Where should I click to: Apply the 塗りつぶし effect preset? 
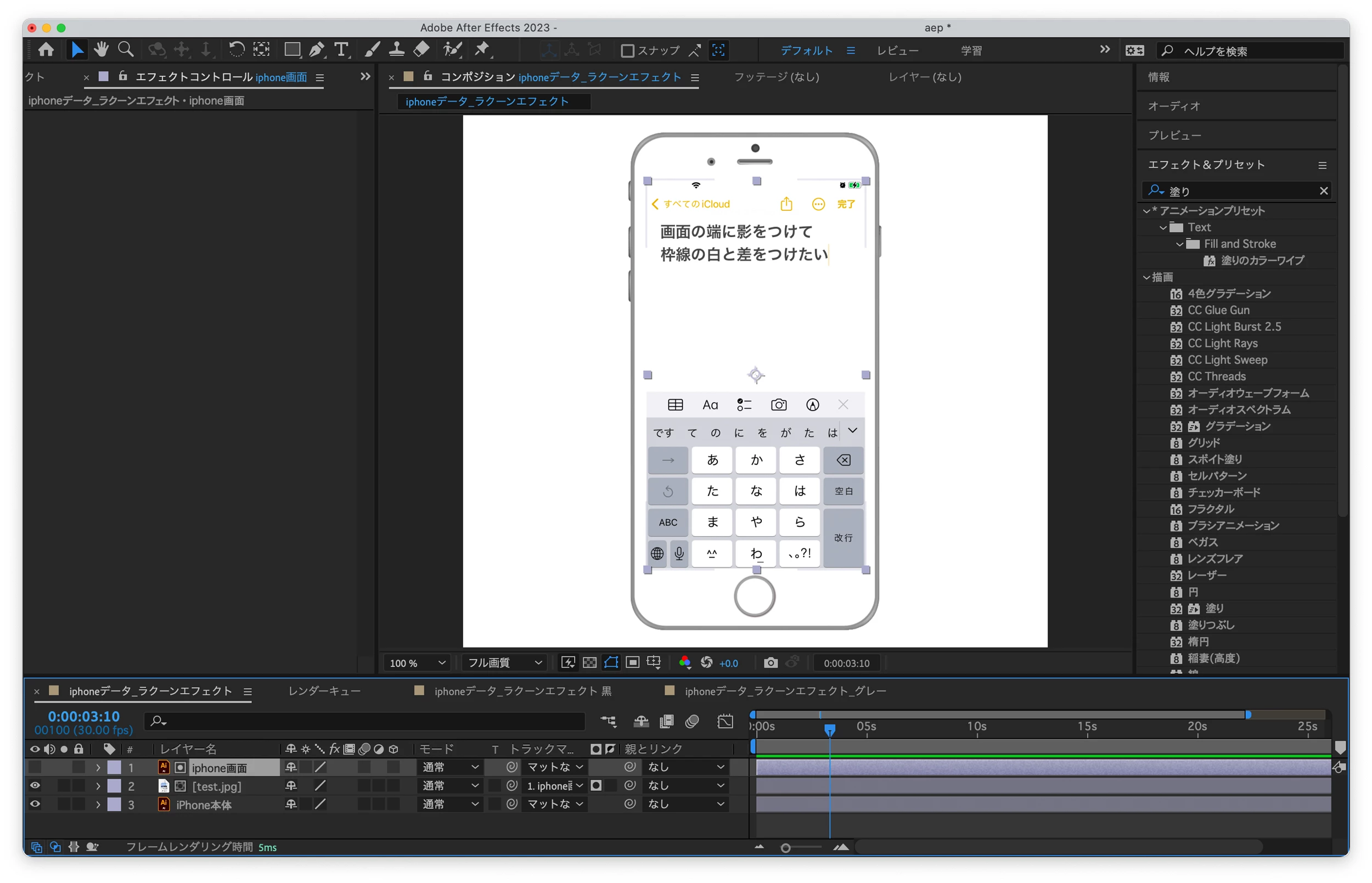[1210, 625]
